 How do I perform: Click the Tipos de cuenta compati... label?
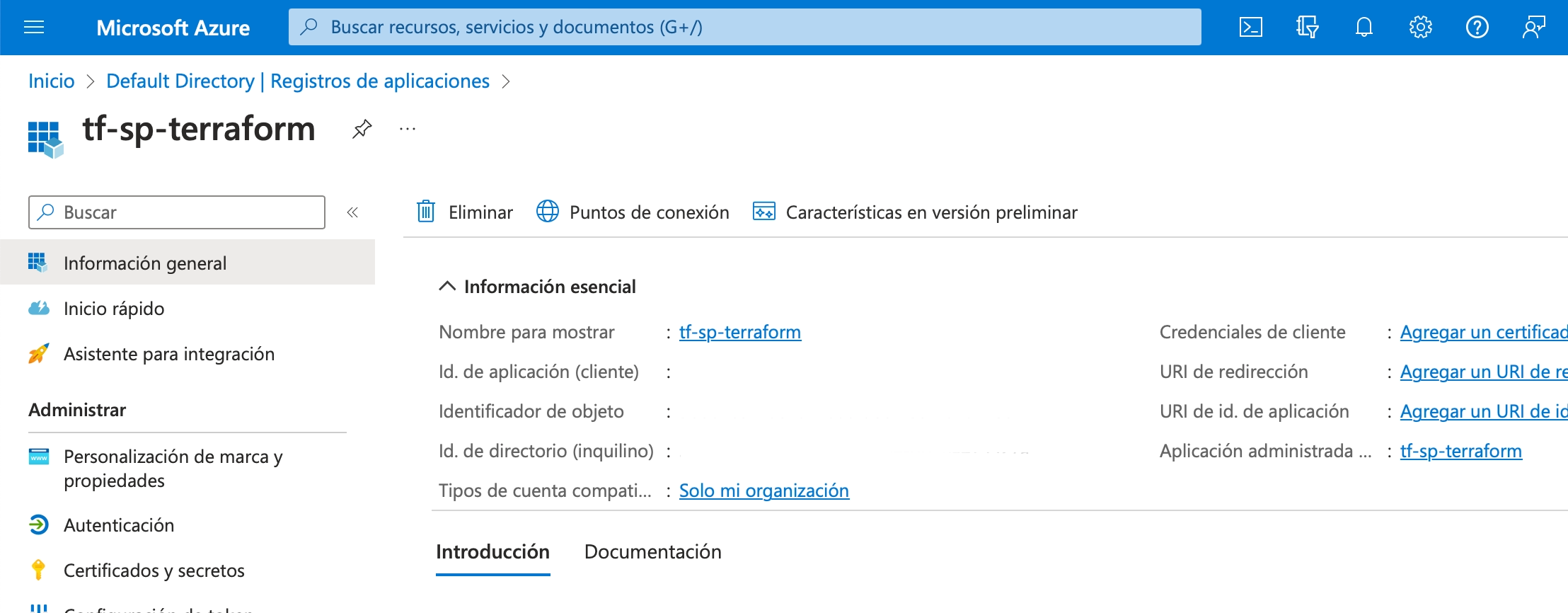pos(545,491)
